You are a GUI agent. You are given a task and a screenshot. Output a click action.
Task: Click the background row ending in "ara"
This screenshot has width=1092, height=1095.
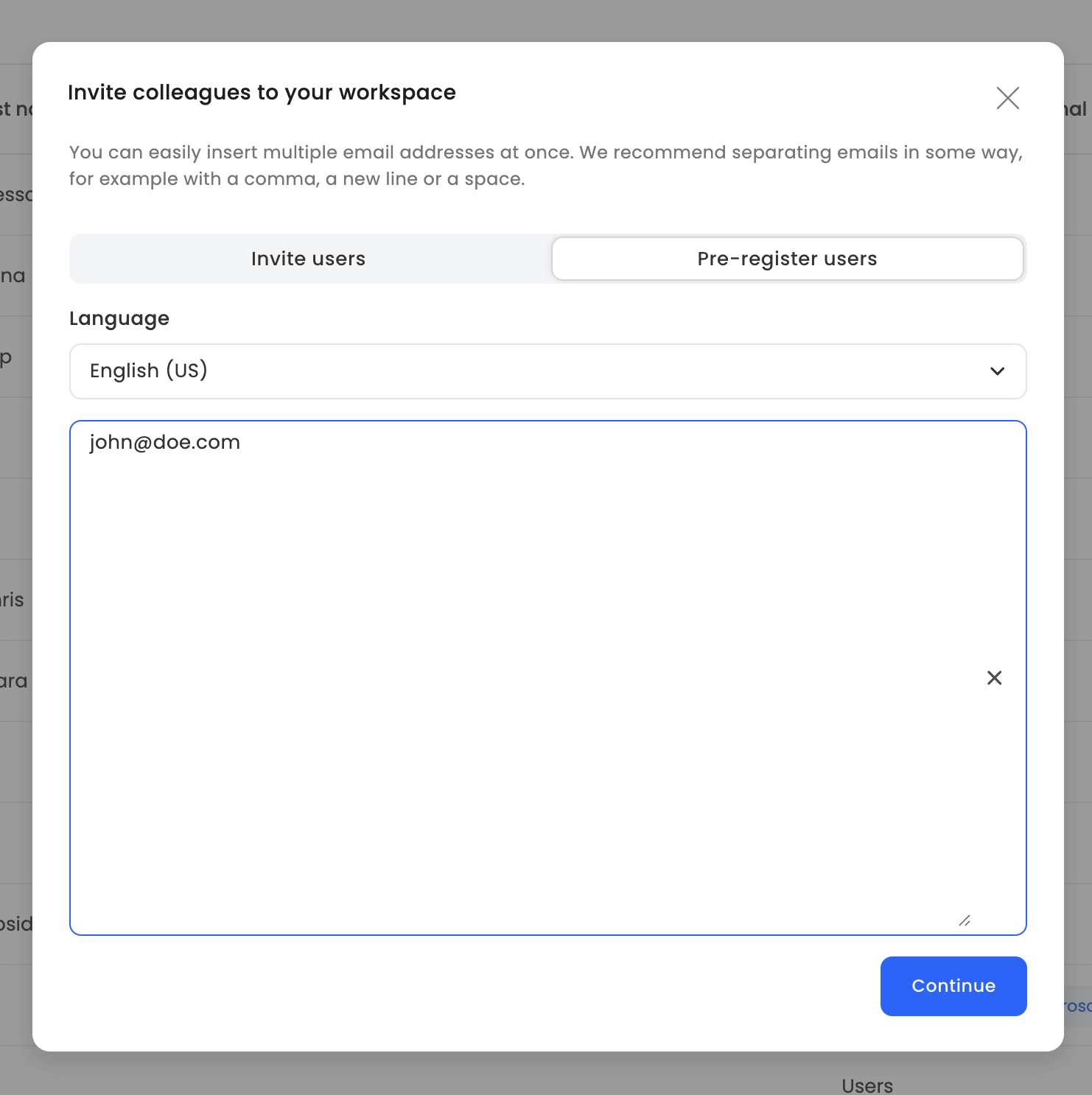(14, 681)
